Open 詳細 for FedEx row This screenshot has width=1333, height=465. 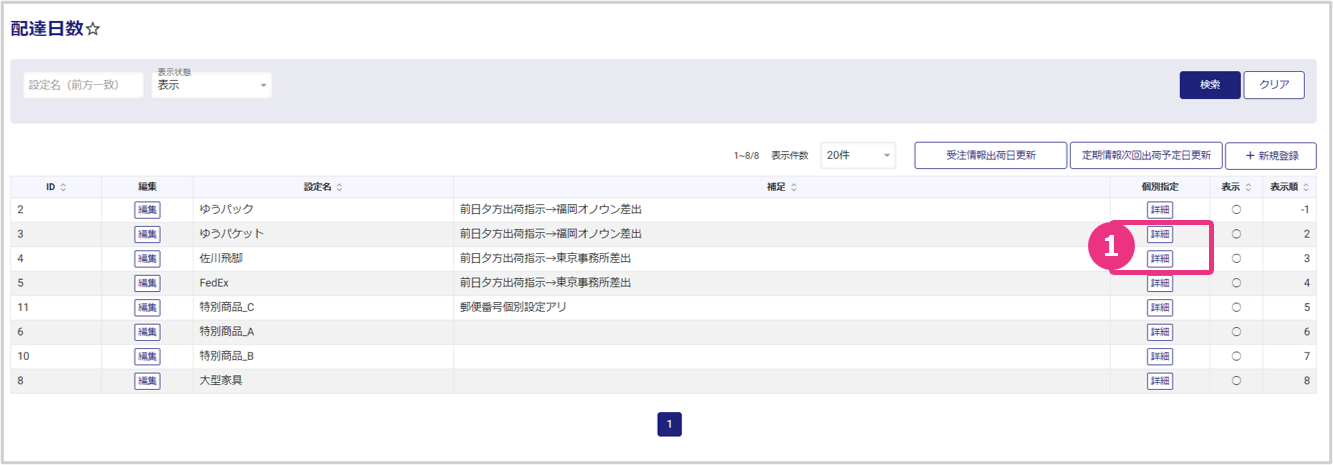[1160, 283]
